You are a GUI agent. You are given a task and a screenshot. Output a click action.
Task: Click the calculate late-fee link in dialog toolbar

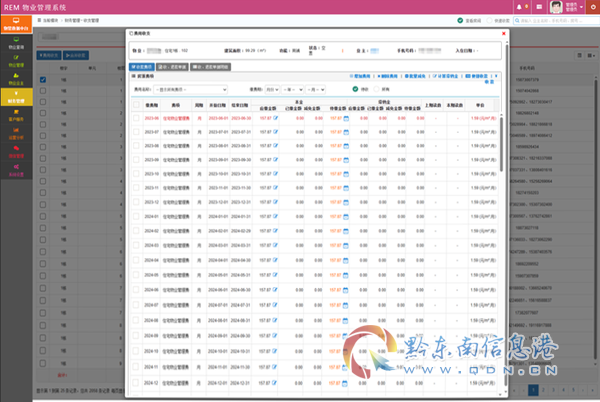[445, 76]
